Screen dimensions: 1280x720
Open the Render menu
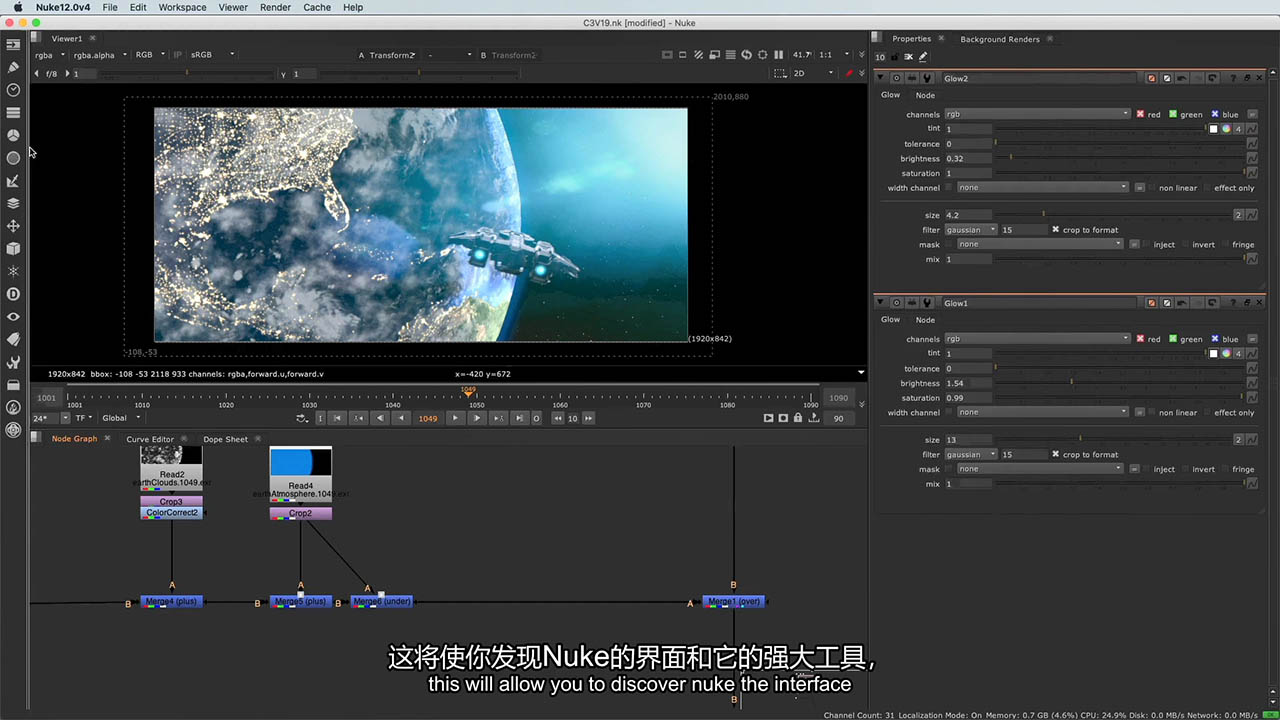point(275,7)
